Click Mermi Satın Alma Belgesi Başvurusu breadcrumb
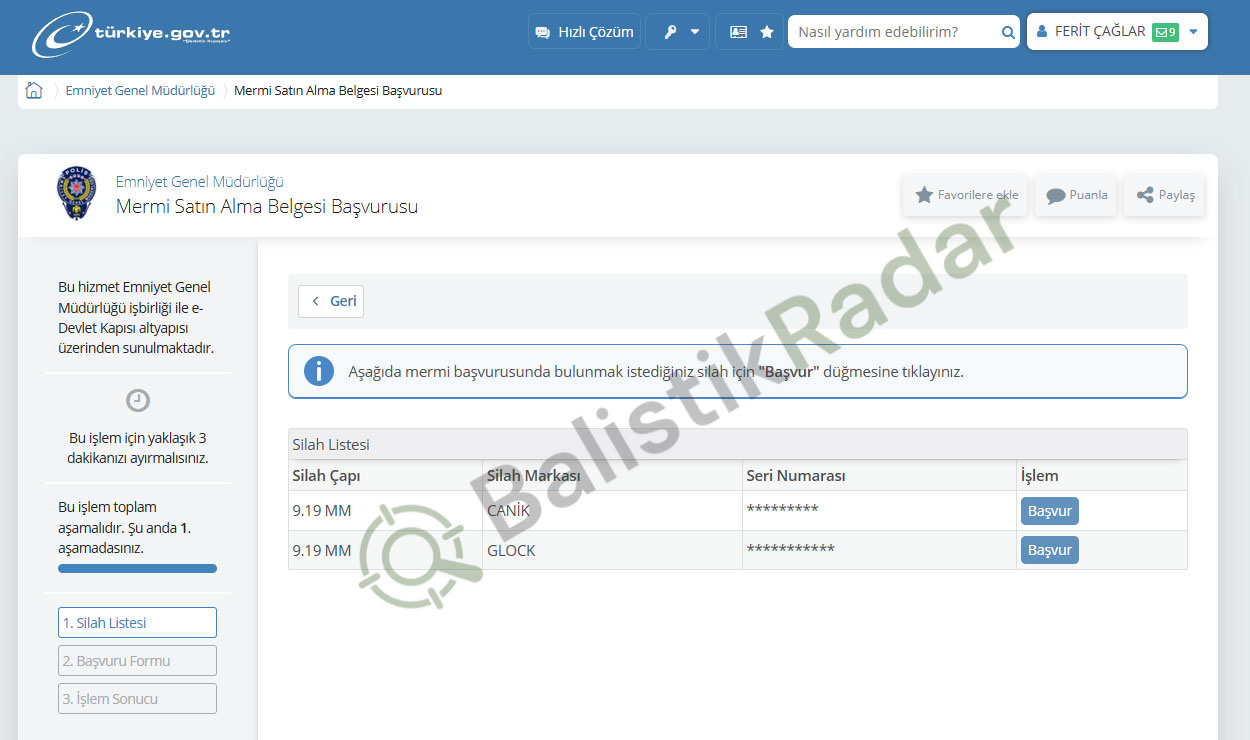1250x740 pixels. click(x=338, y=91)
